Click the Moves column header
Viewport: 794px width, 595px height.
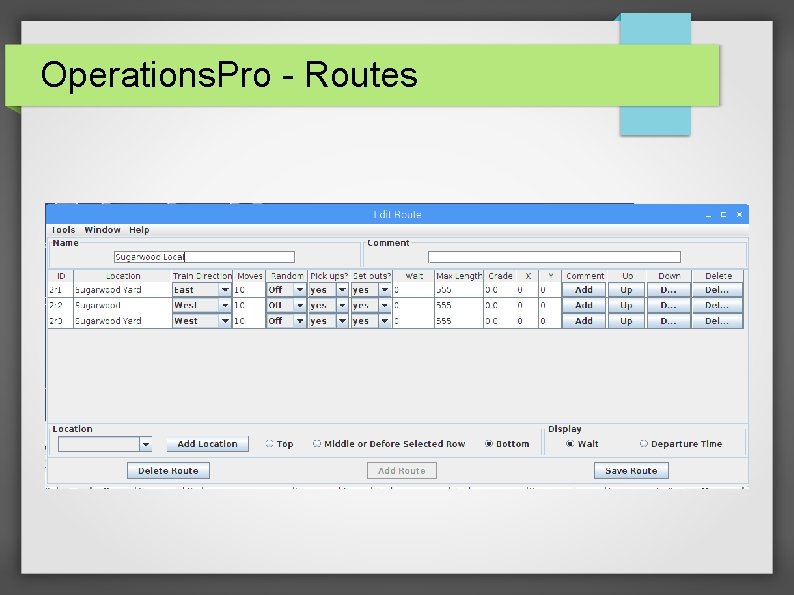click(x=249, y=276)
